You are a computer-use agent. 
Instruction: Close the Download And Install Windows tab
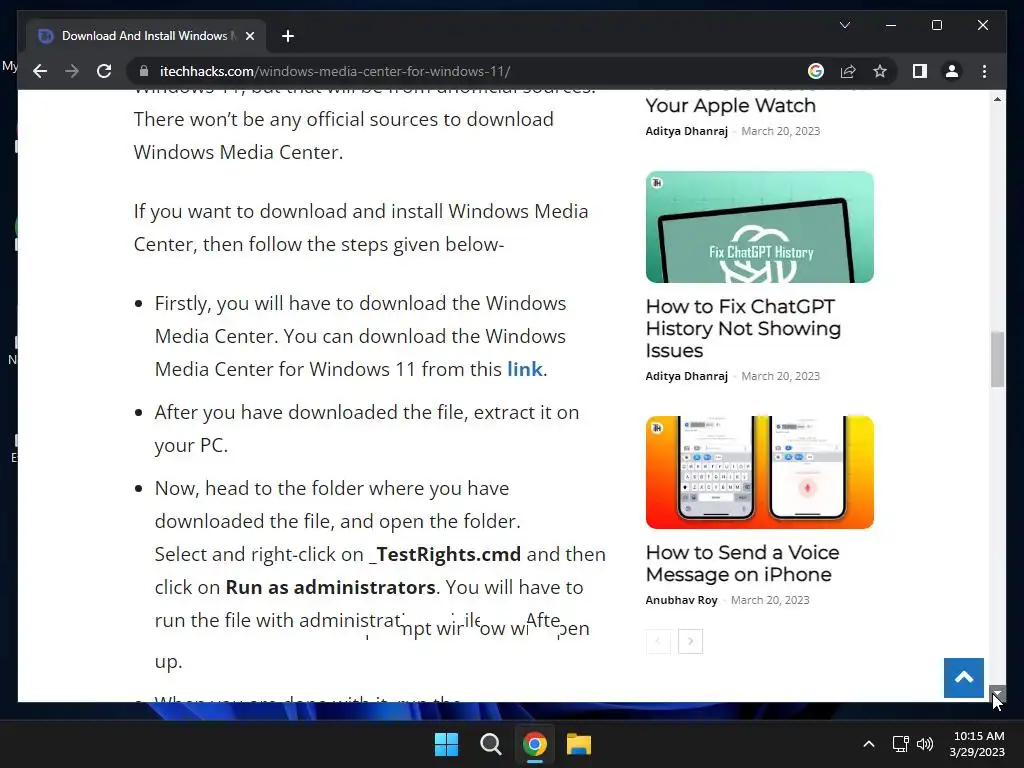tap(249, 36)
